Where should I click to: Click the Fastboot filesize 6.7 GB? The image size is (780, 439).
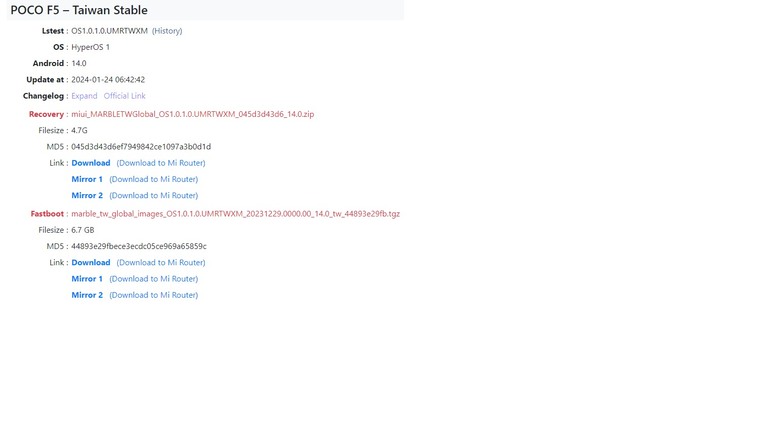click(x=83, y=230)
